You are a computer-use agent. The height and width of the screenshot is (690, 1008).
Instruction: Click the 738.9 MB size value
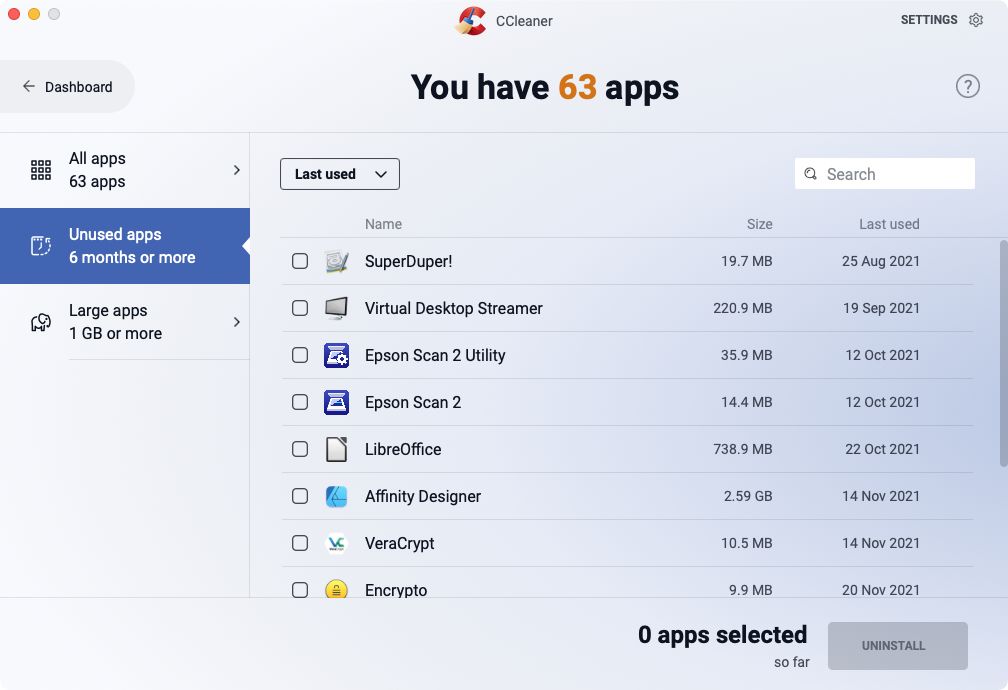click(742, 449)
